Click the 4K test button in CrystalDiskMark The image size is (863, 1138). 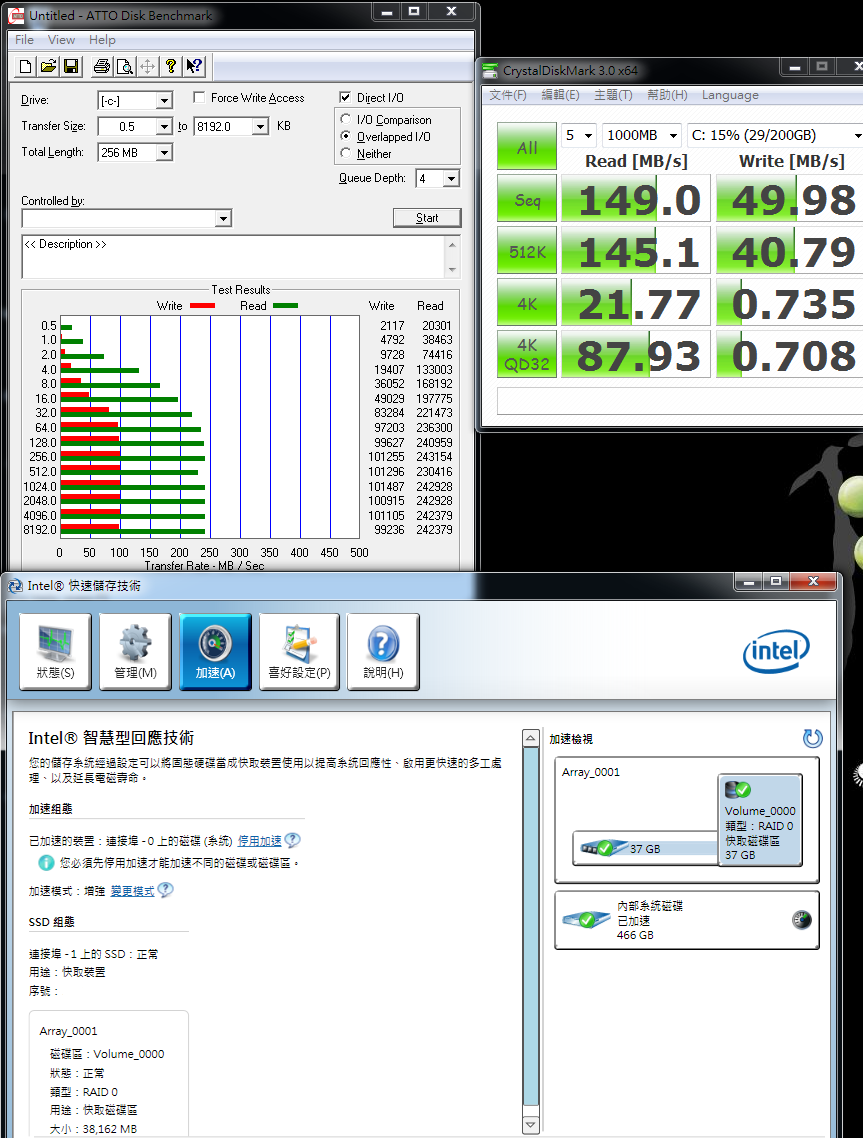527,303
